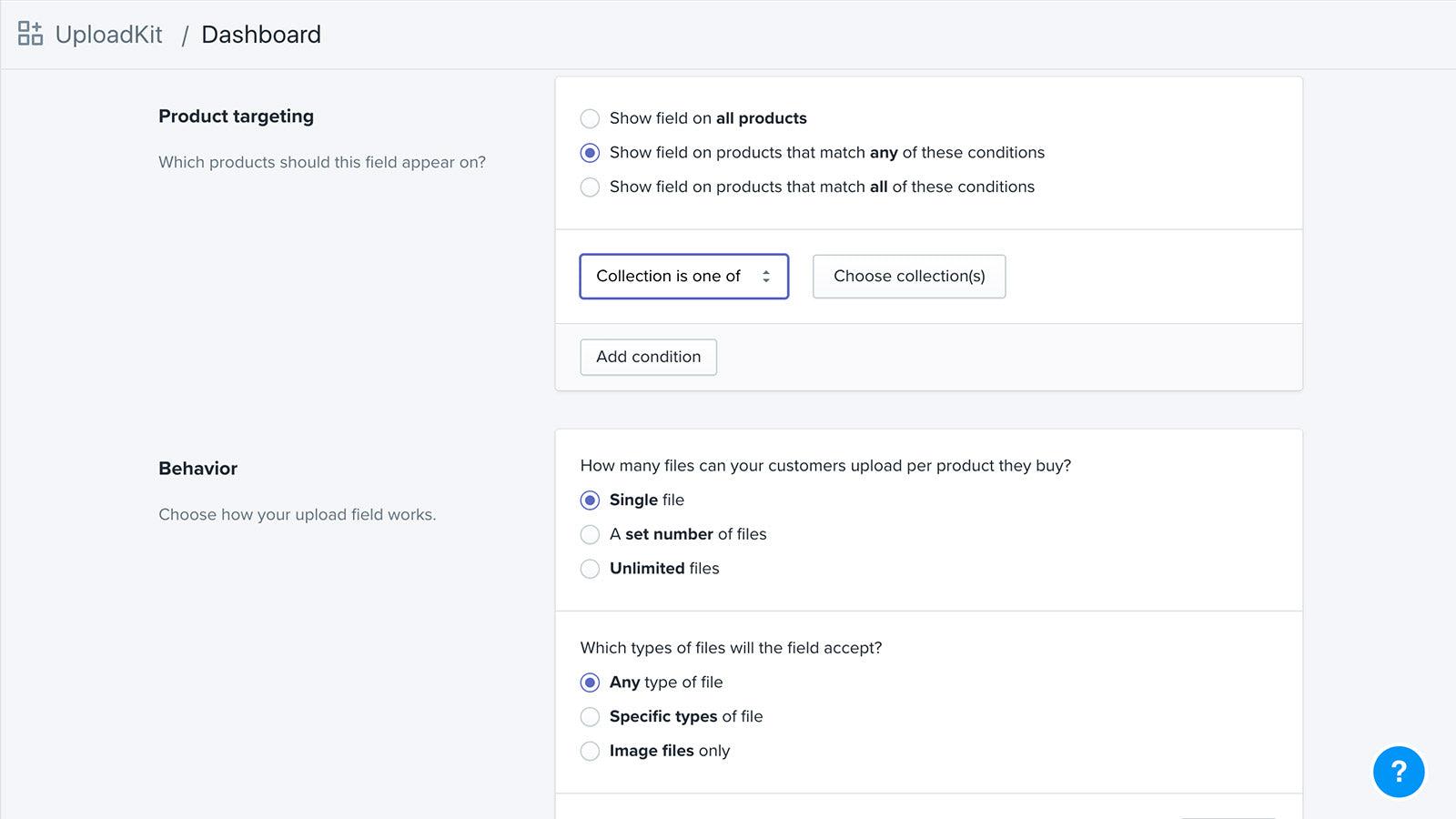
Task: Open Dashboard from the breadcrumb
Action: pyautogui.click(x=261, y=35)
